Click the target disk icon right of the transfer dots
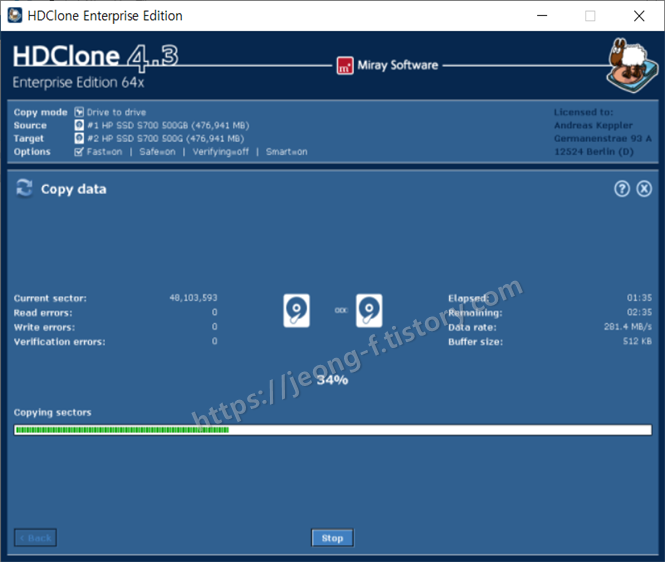The width and height of the screenshot is (665, 562). click(x=369, y=310)
